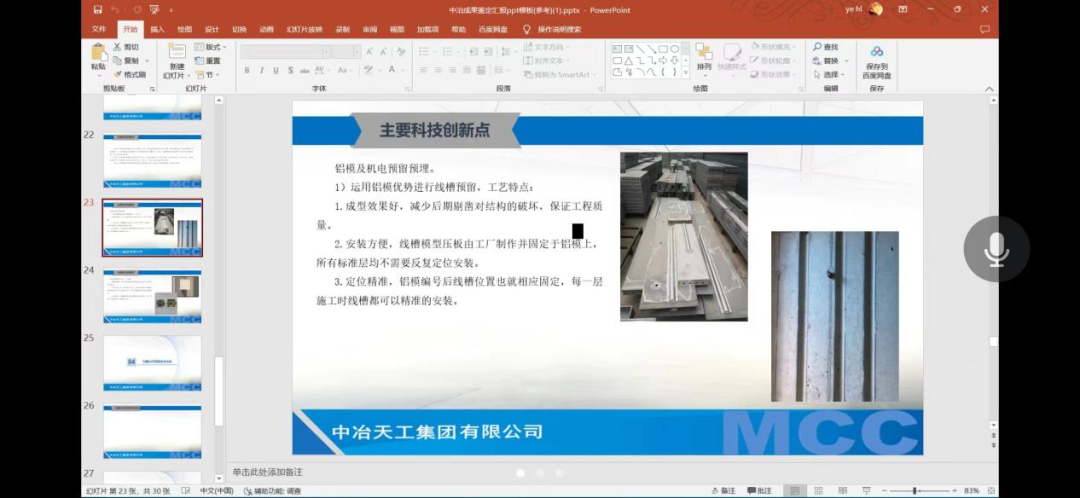Open the Change Case (Aa) dropdown
The width and height of the screenshot is (1080, 498).
345,70
